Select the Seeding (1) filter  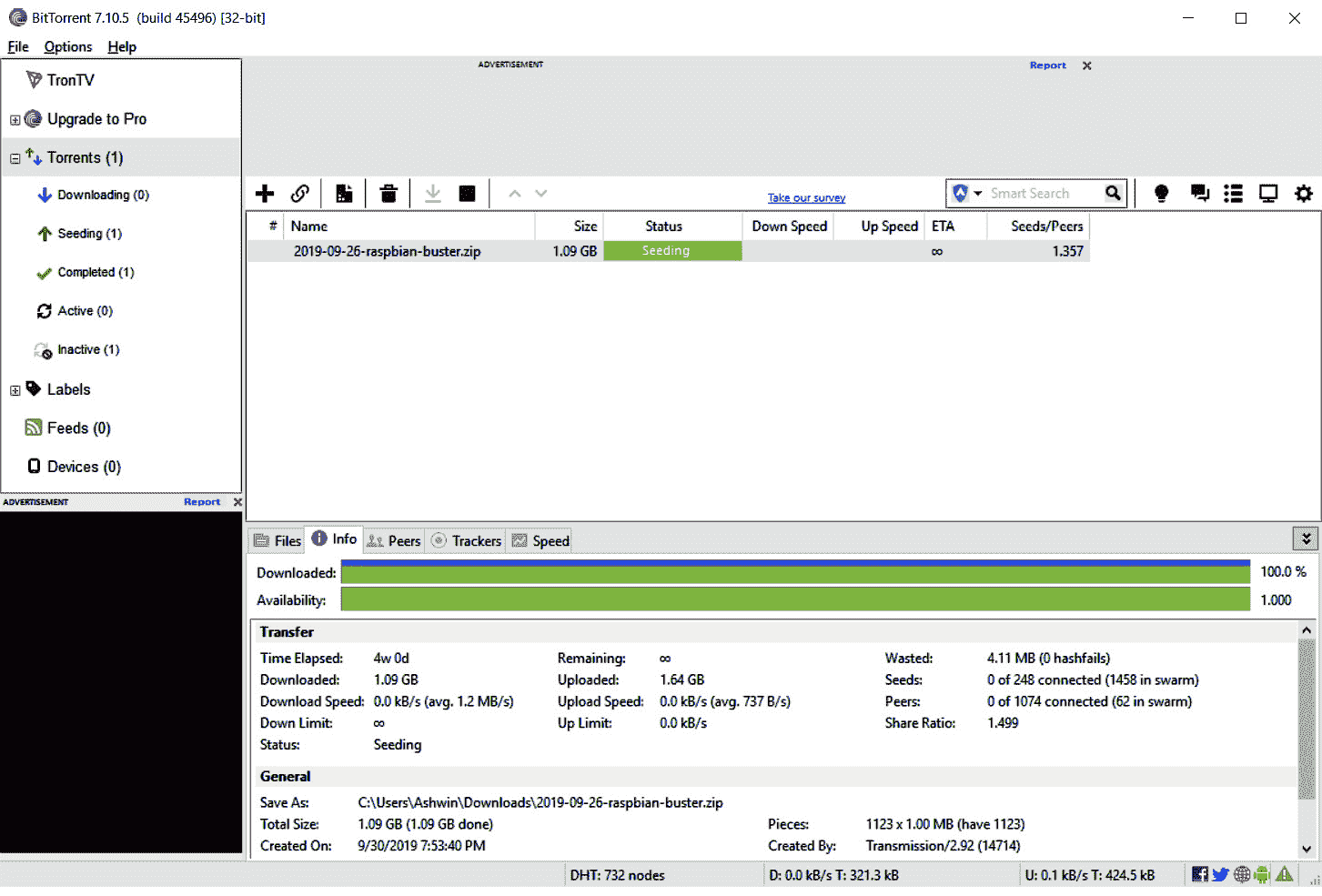(x=88, y=233)
